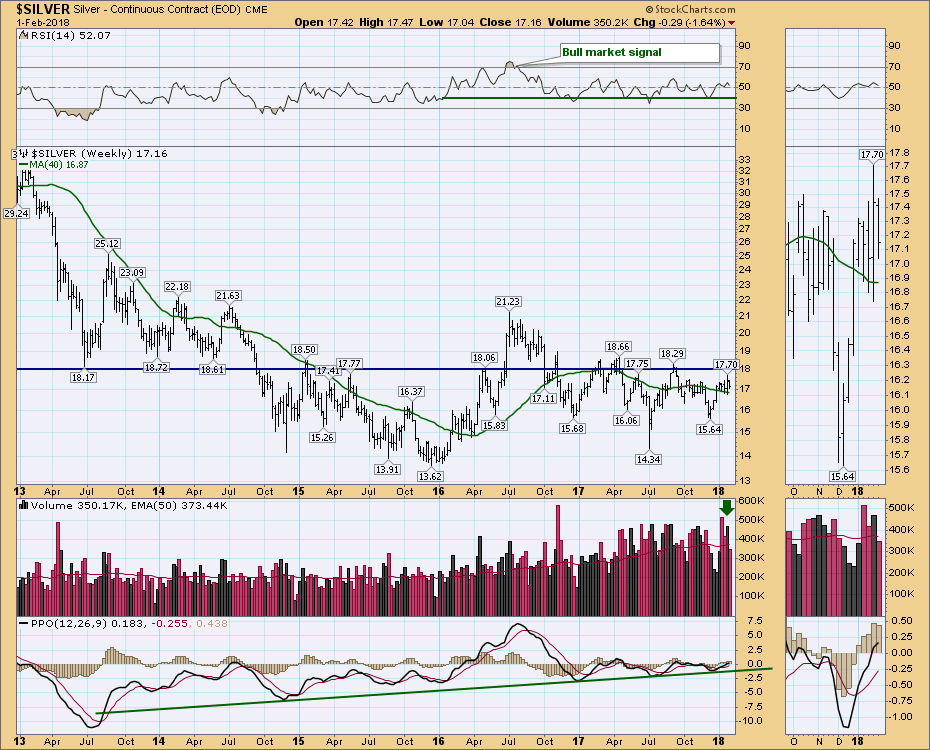Click the 16.37 price label

pyautogui.click(x=411, y=392)
